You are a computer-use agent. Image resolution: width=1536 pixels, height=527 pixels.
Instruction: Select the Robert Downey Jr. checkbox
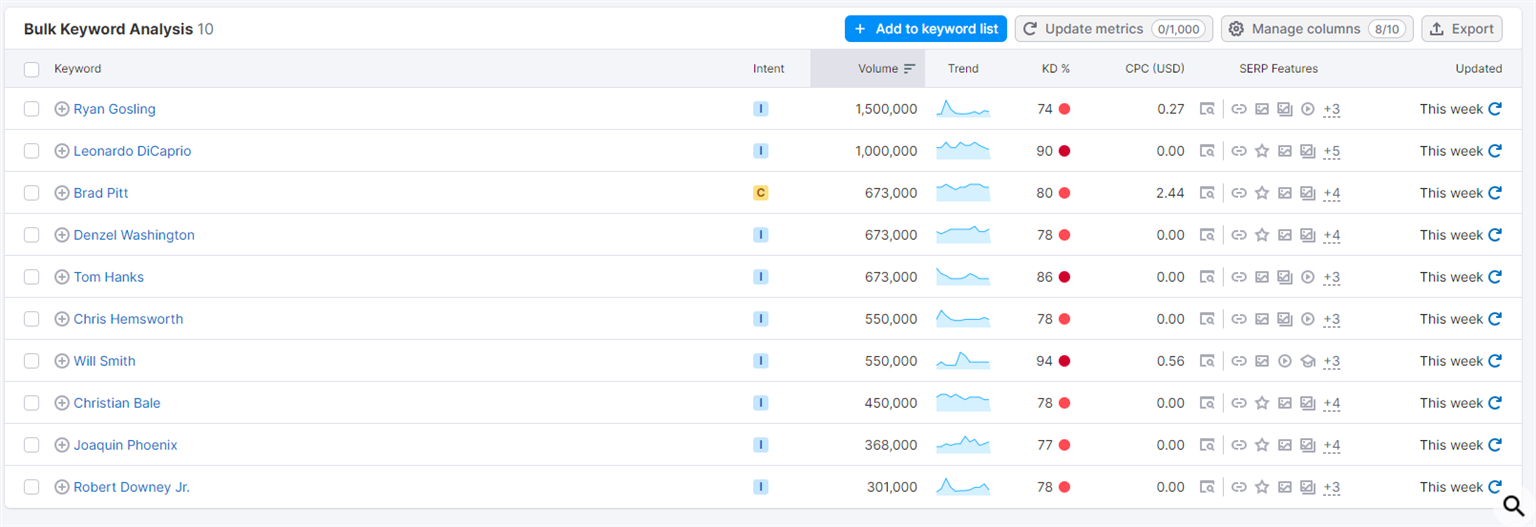pos(32,487)
